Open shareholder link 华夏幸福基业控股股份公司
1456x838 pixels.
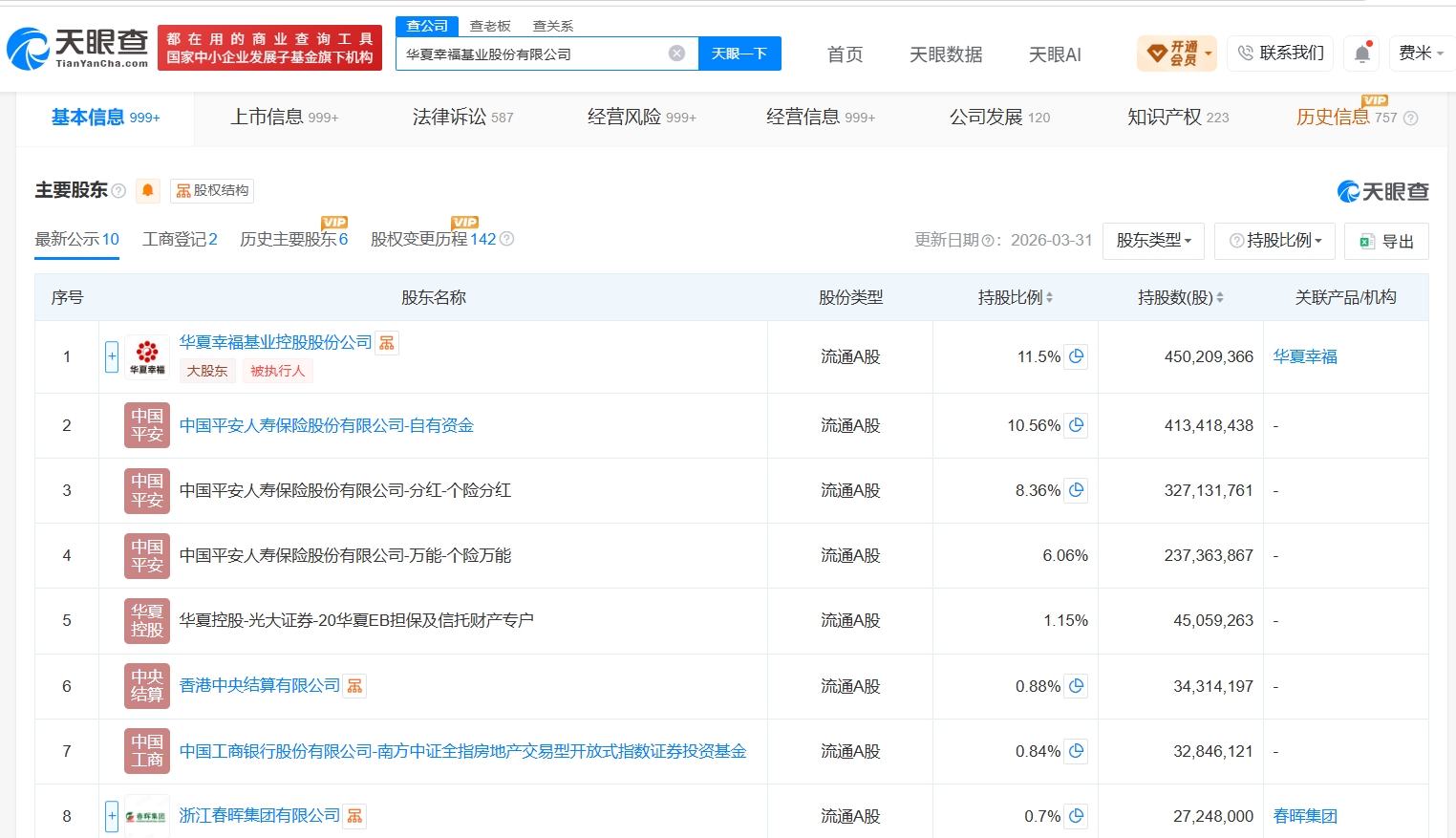point(276,342)
